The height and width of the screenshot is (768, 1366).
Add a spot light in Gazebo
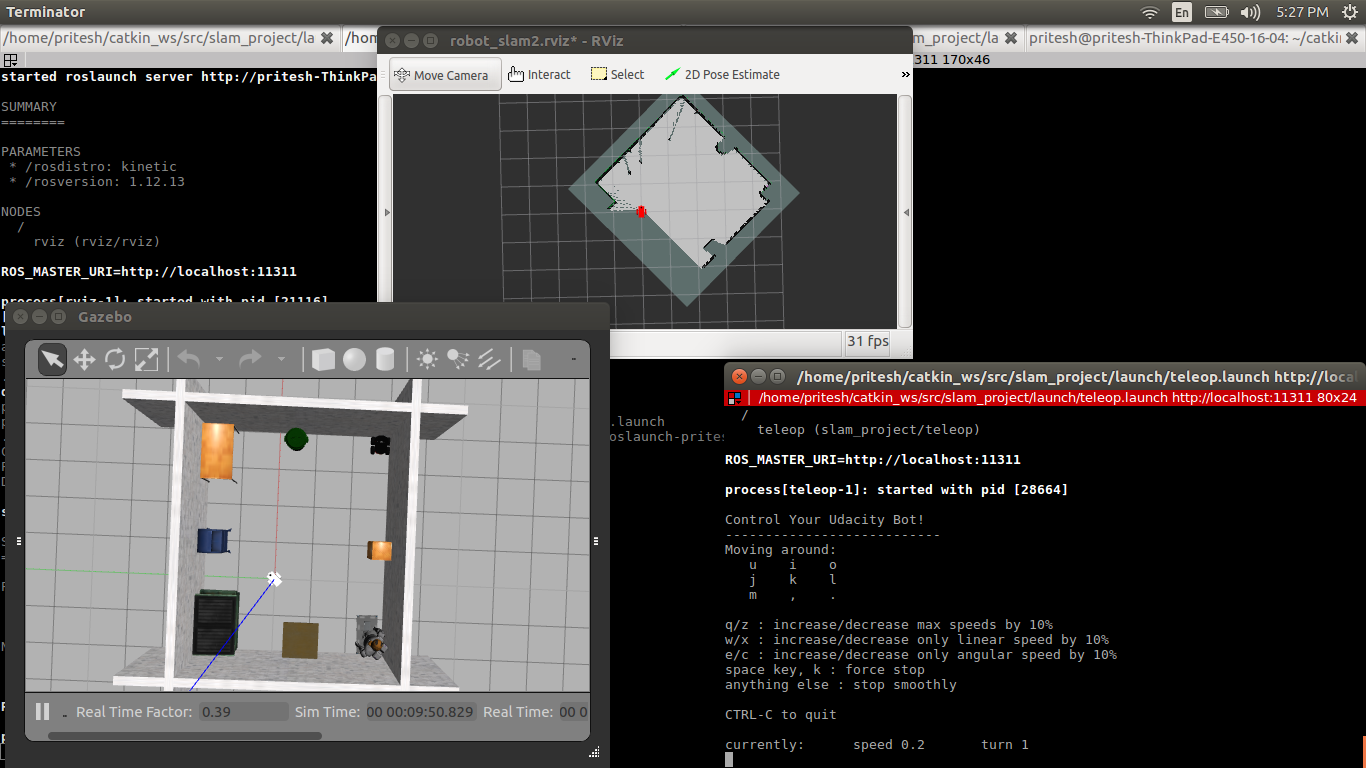coord(458,359)
